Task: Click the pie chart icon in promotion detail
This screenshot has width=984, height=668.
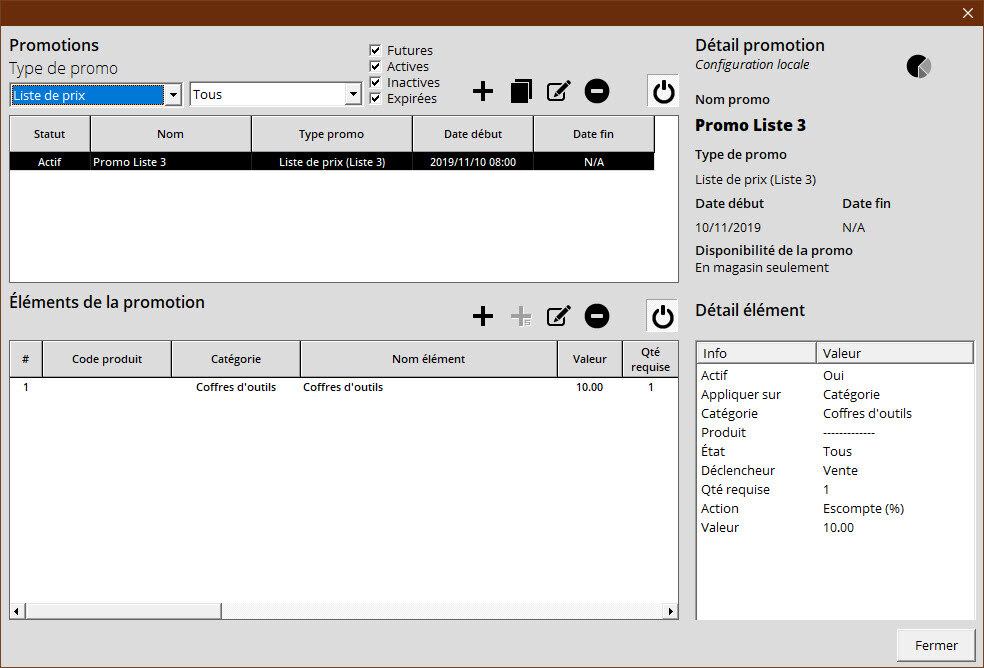Action: (x=919, y=66)
